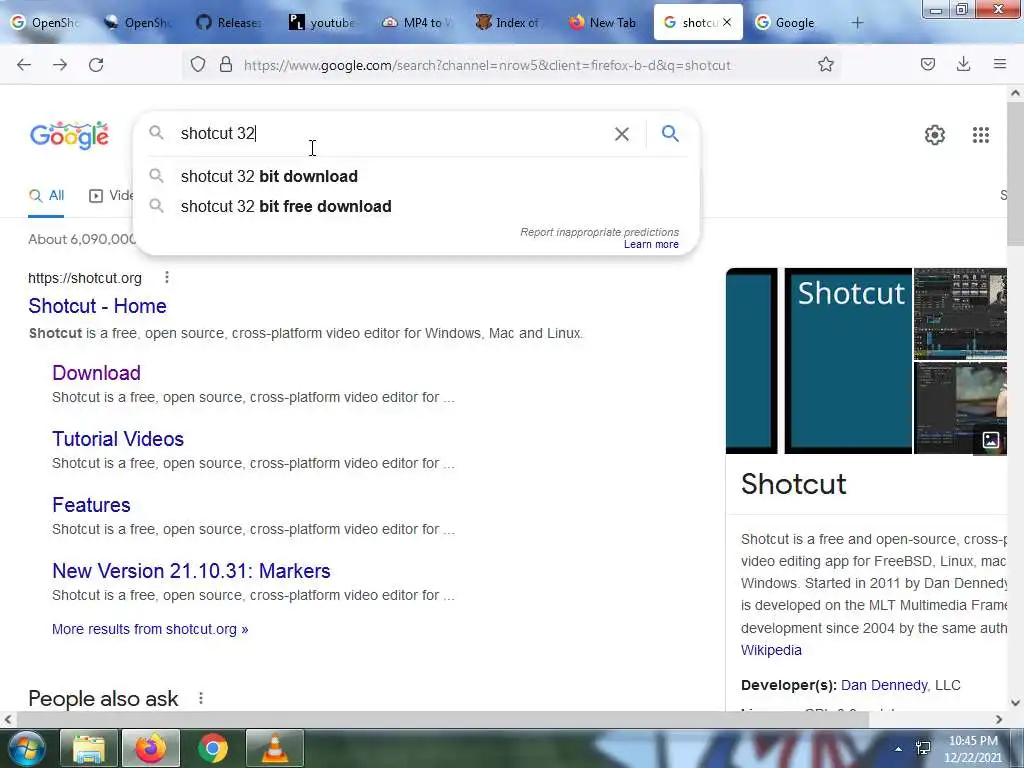Open the three-dot menu beside shotcut.org
The image size is (1024, 768).
(x=167, y=278)
